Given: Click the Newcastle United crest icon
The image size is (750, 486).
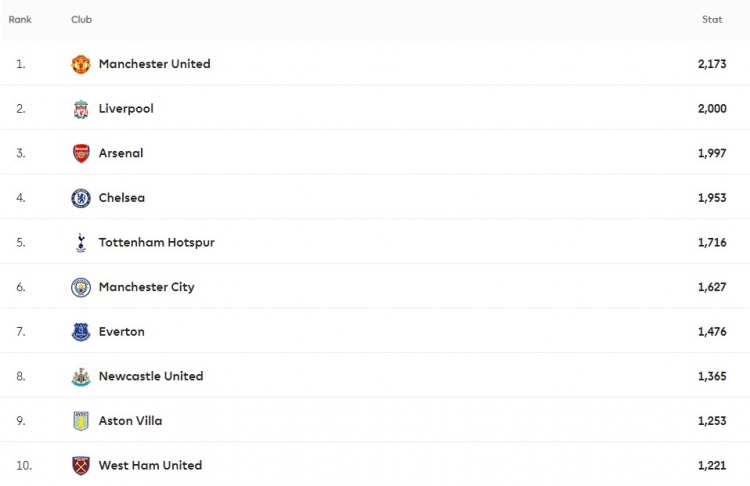Looking at the screenshot, I should pyautogui.click(x=81, y=376).
